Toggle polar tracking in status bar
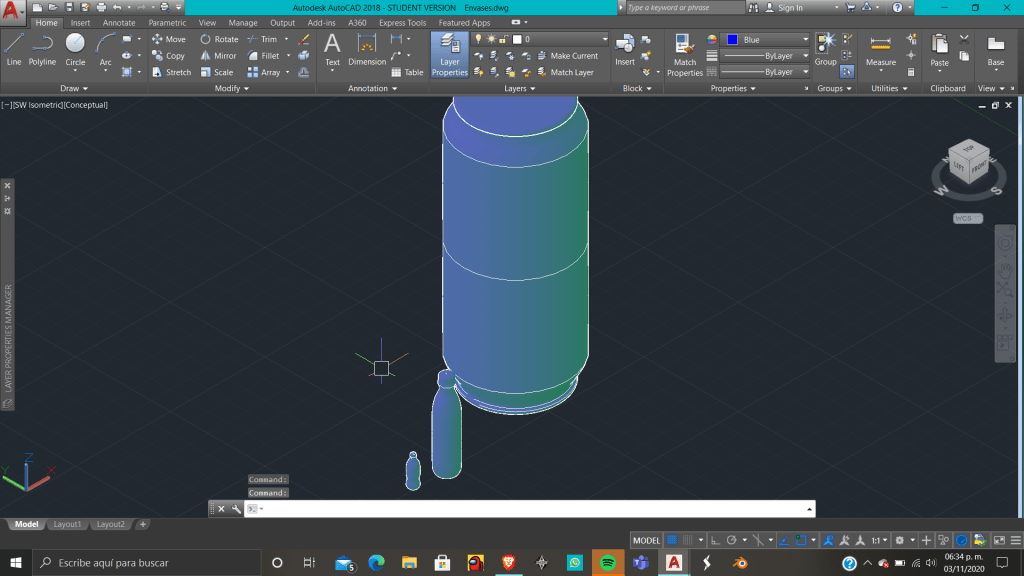The width and height of the screenshot is (1024, 576). (732, 540)
